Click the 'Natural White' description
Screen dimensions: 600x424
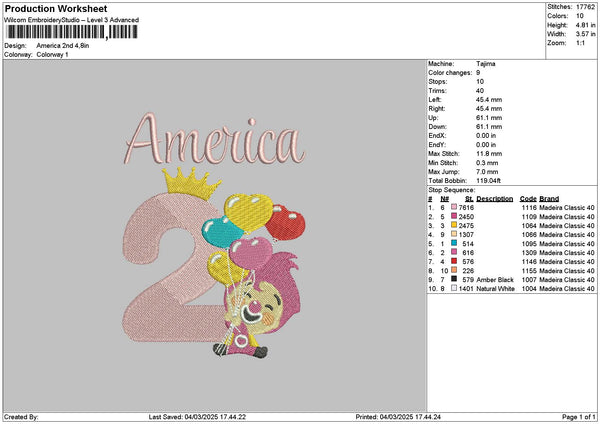click(496, 289)
